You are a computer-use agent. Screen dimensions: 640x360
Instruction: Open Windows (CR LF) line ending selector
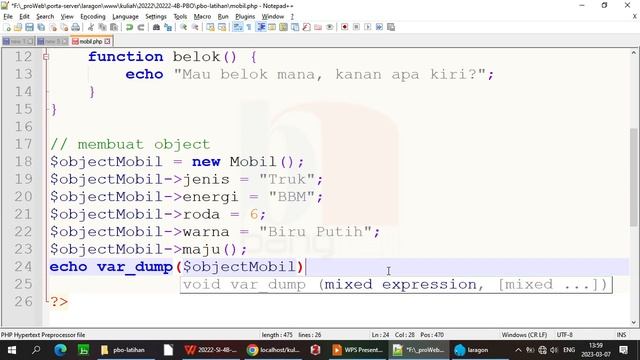click(524, 335)
